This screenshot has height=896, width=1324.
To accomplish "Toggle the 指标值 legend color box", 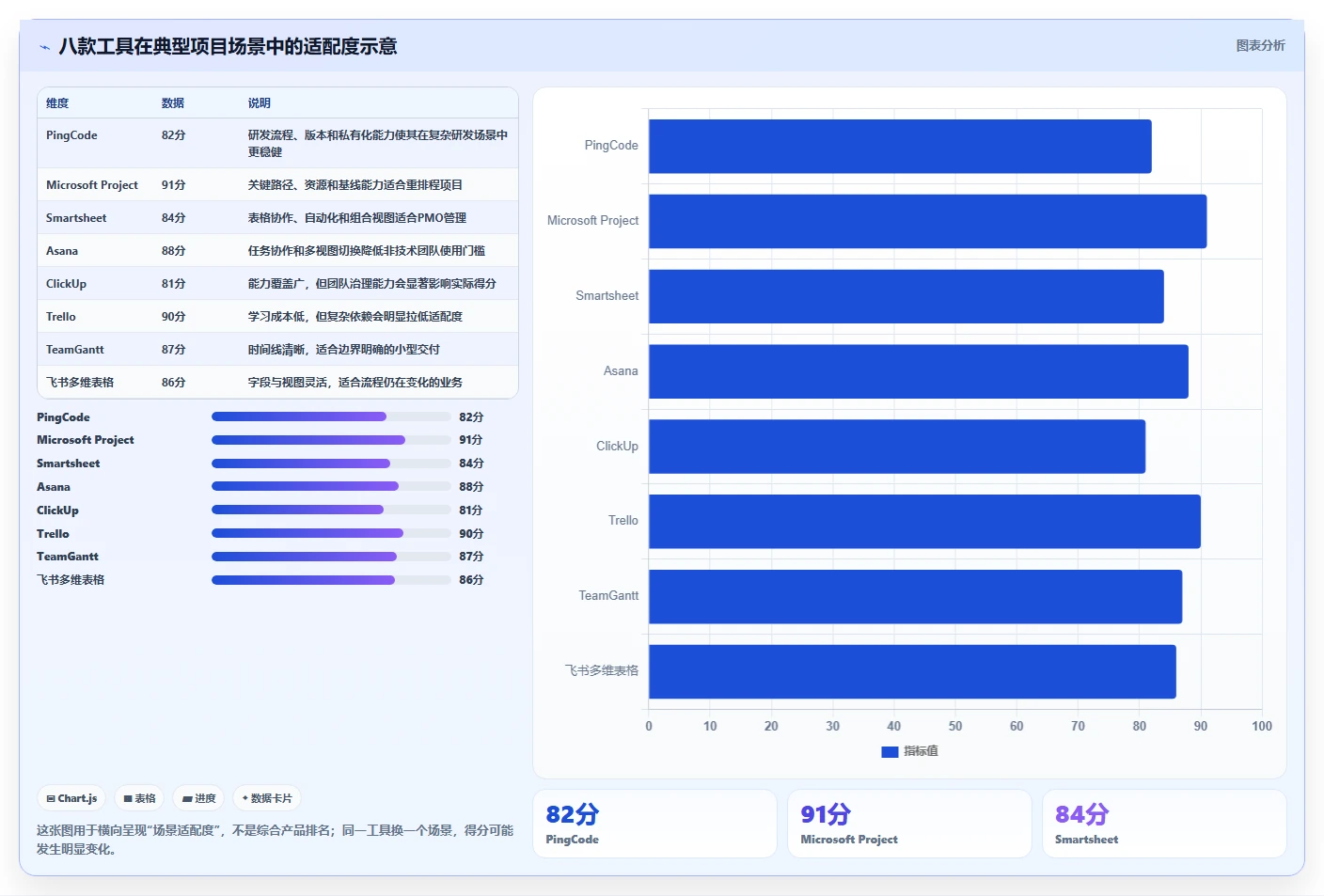I will pyautogui.click(x=890, y=751).
